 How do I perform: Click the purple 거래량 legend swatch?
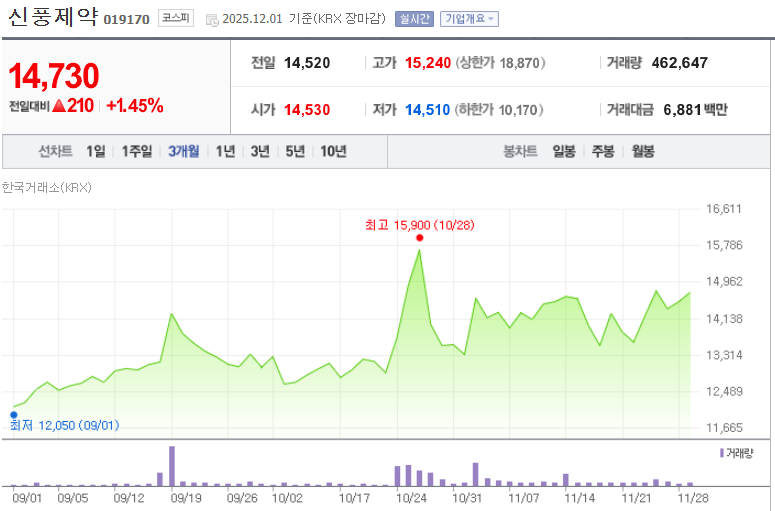click(x=722, y=453)
